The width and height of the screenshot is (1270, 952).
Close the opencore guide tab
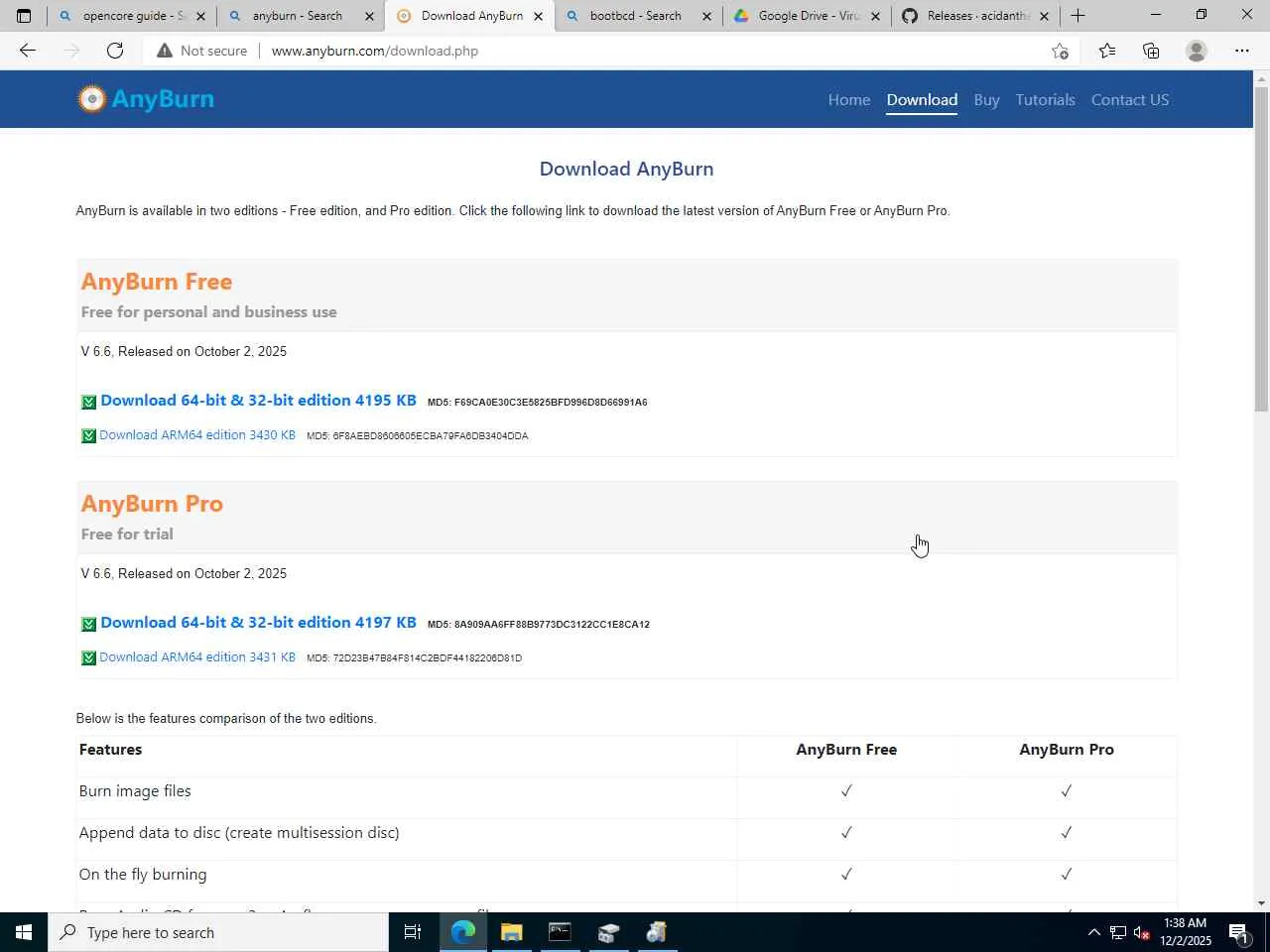[x=200, y=16]
